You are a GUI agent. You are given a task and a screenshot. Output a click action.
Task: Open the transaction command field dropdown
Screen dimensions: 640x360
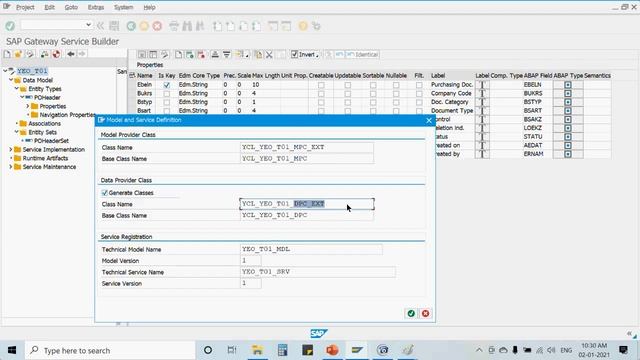tap(88, 25)
